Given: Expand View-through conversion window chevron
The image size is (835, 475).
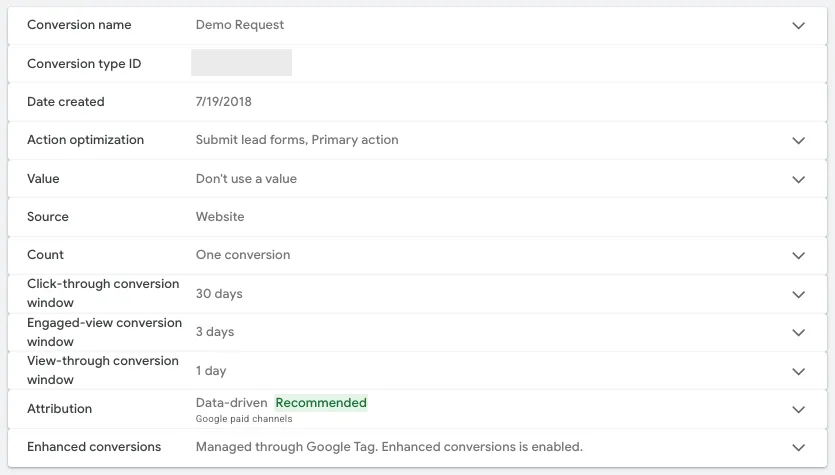Looking at the screenshot, I should (798, 371).
